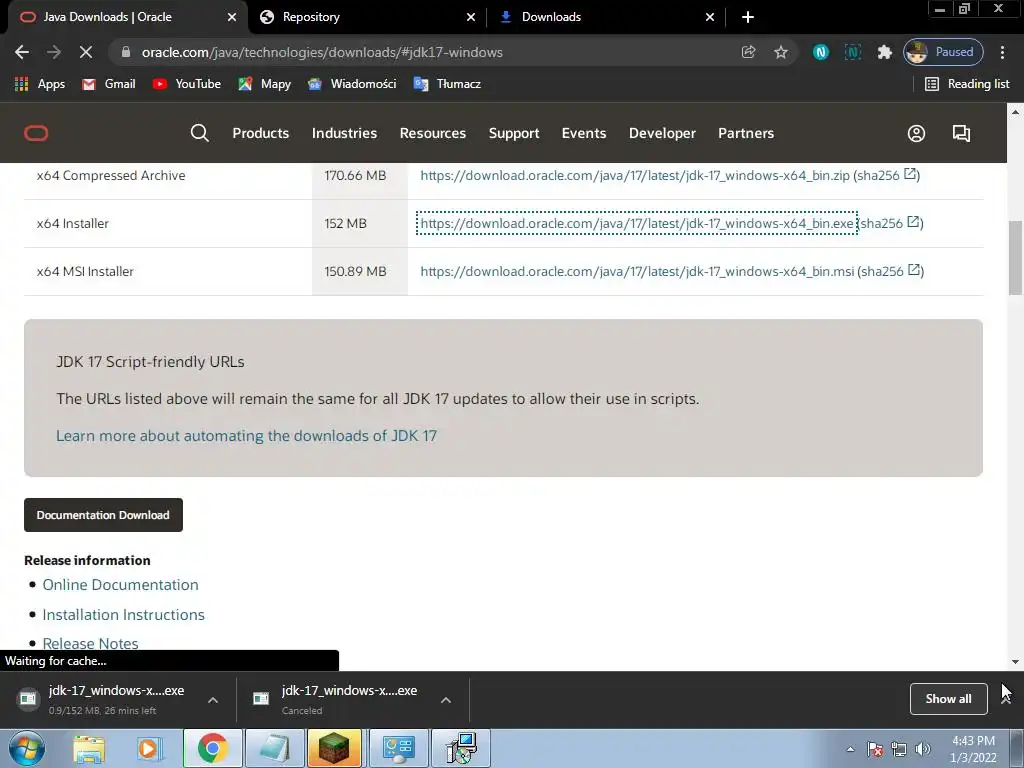
Task: Stop page loading with the X button
Action: [86, 52]
